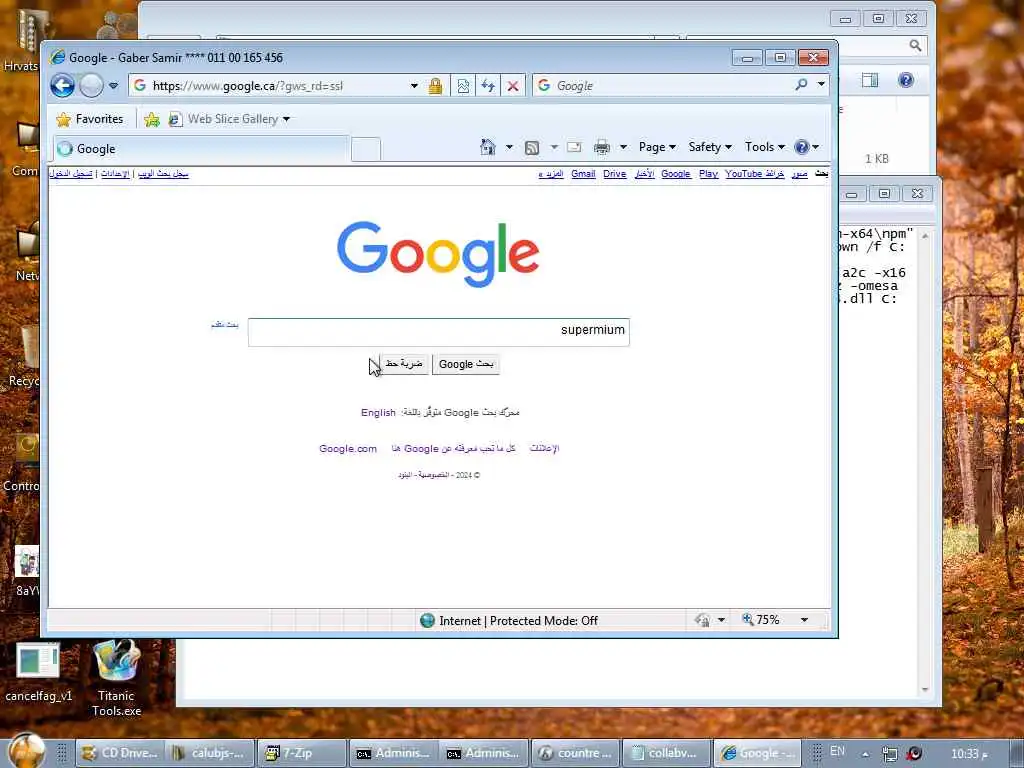1024x768 pixels.
Task: Toggle Compatibility View broken-page icon
Action: pos(463,86)
